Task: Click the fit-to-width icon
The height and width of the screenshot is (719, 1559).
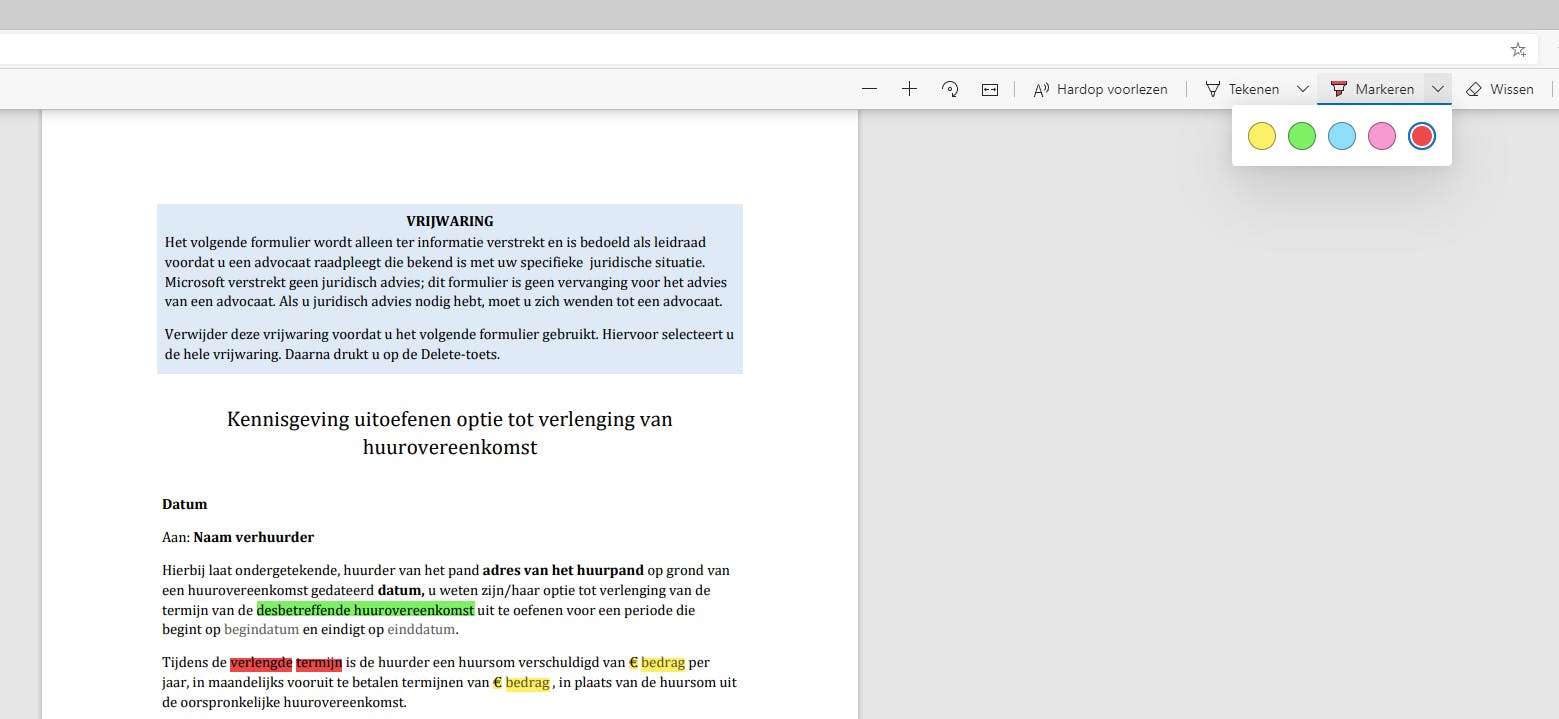Action: [989, 88]
